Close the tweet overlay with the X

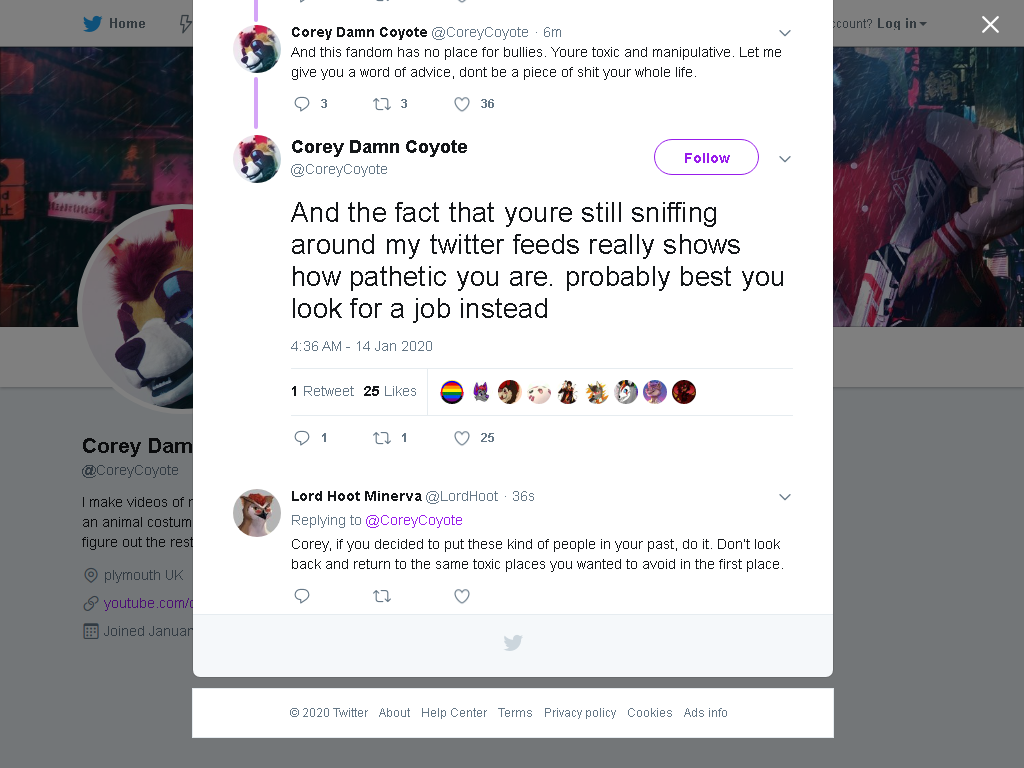pyautogui.click(x=990, y=24)
